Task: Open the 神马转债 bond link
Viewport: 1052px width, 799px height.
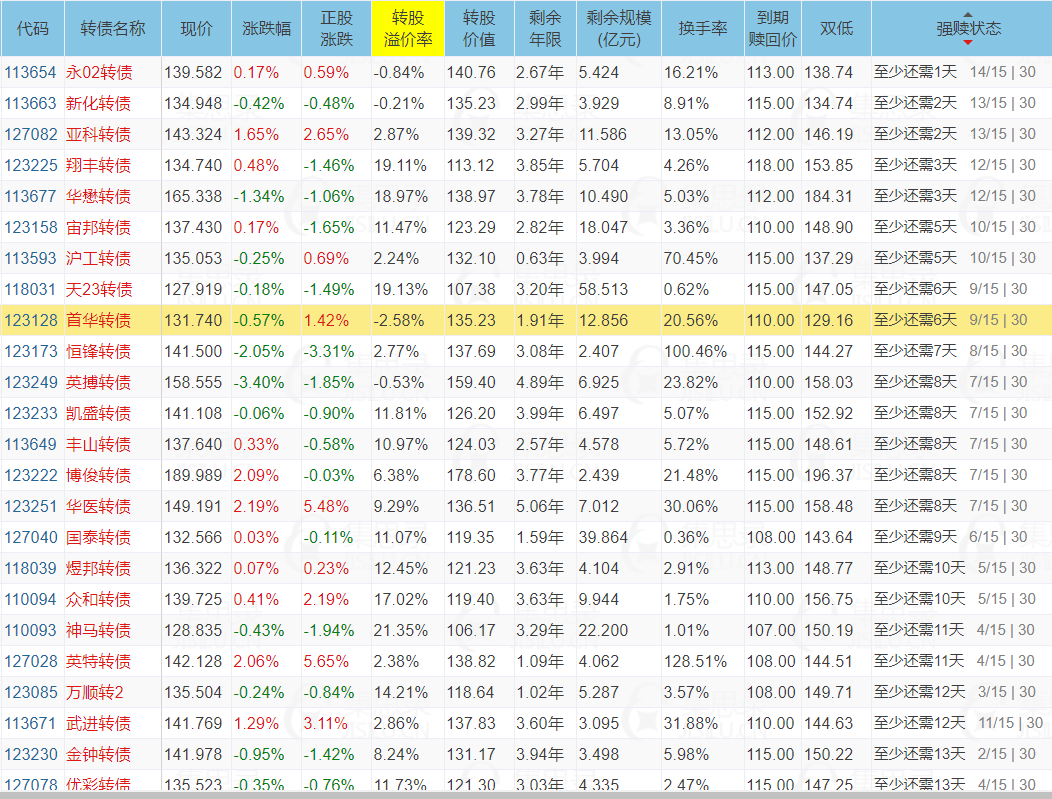Action: point(98,630)
